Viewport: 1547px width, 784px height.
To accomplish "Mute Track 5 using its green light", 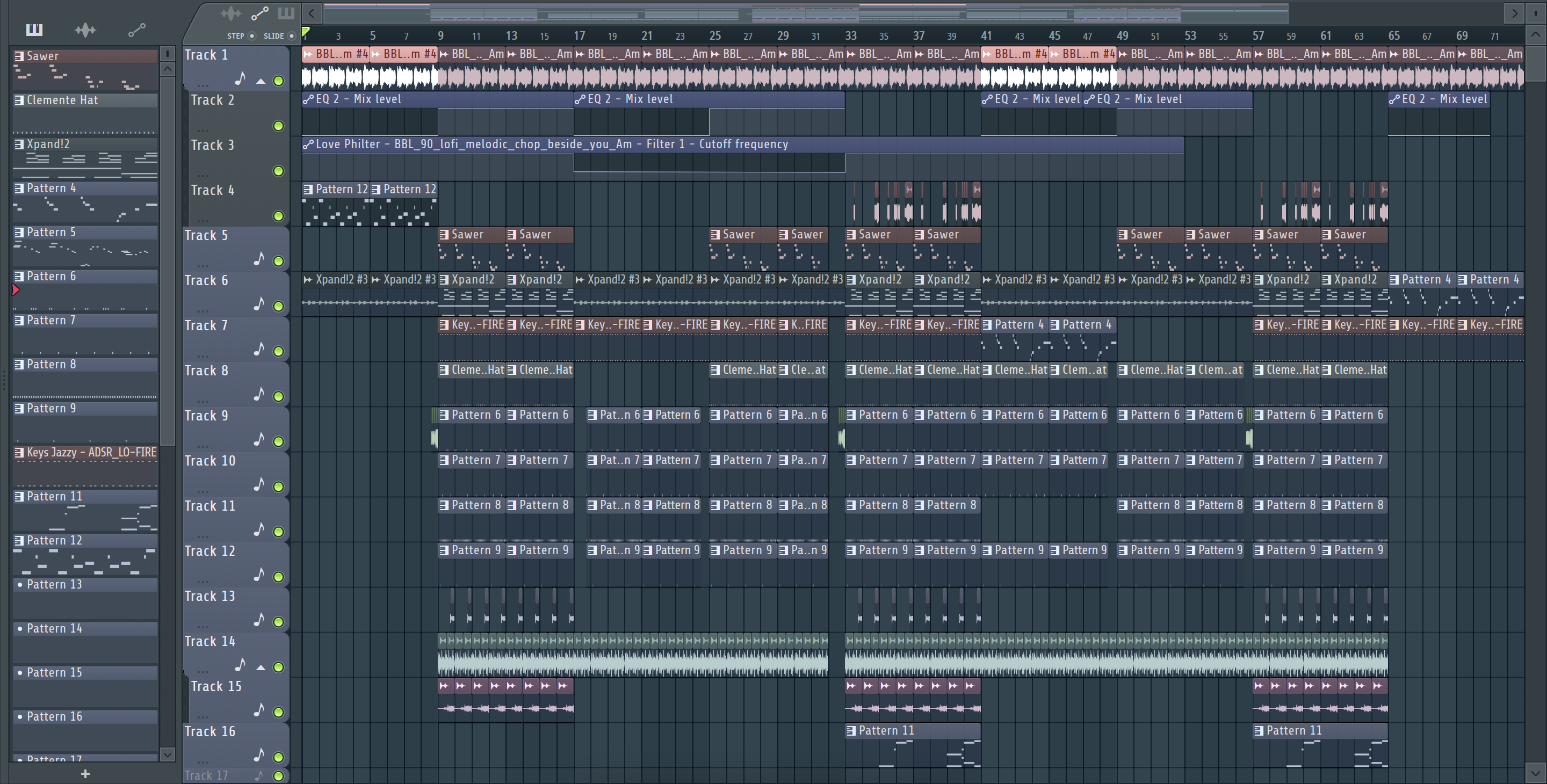I will coord(278,261).
